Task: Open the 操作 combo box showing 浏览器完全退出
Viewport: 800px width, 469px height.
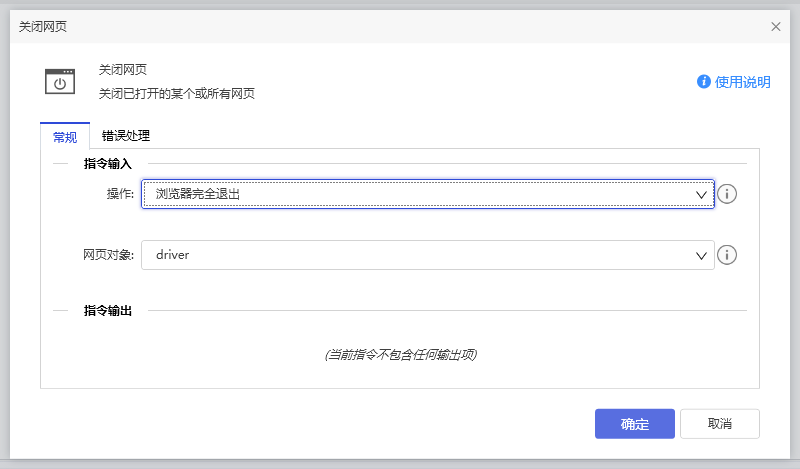Action: 420,194
